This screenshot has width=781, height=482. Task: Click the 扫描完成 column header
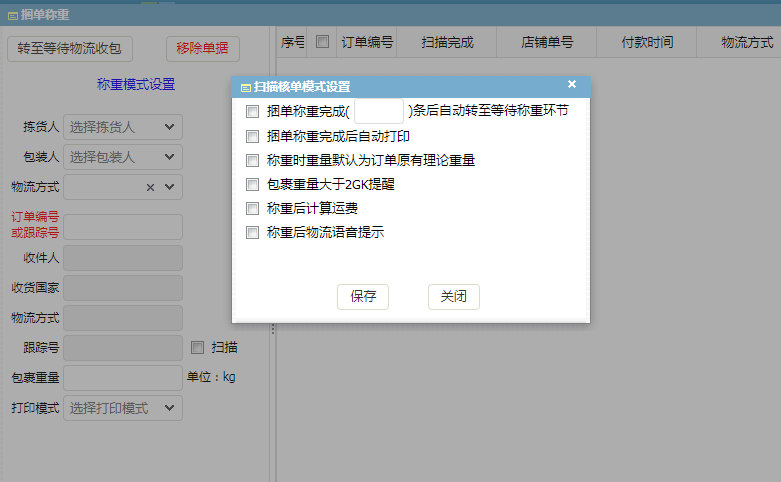pos(447,42)
